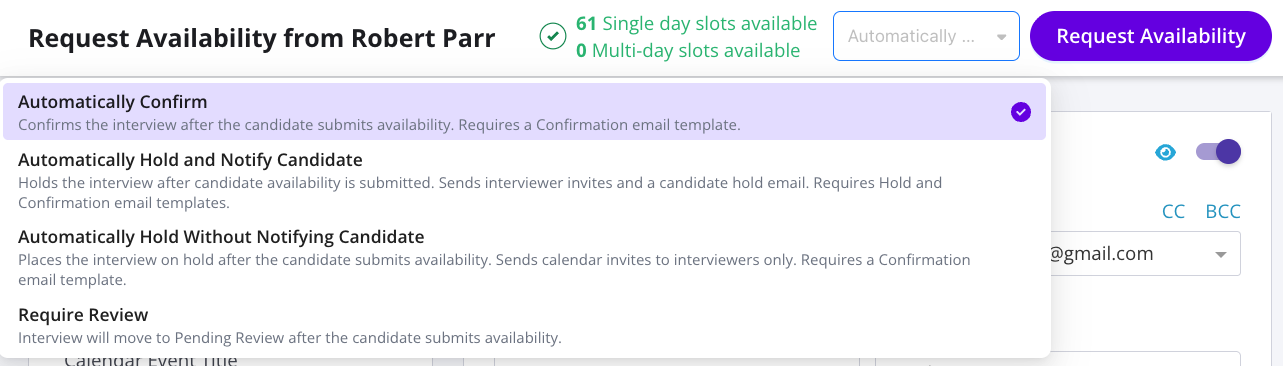Click the dropdown arrow in confirmation selector
The width and height of the screenshot is (1283, 366).
[x=1001, y=37]
